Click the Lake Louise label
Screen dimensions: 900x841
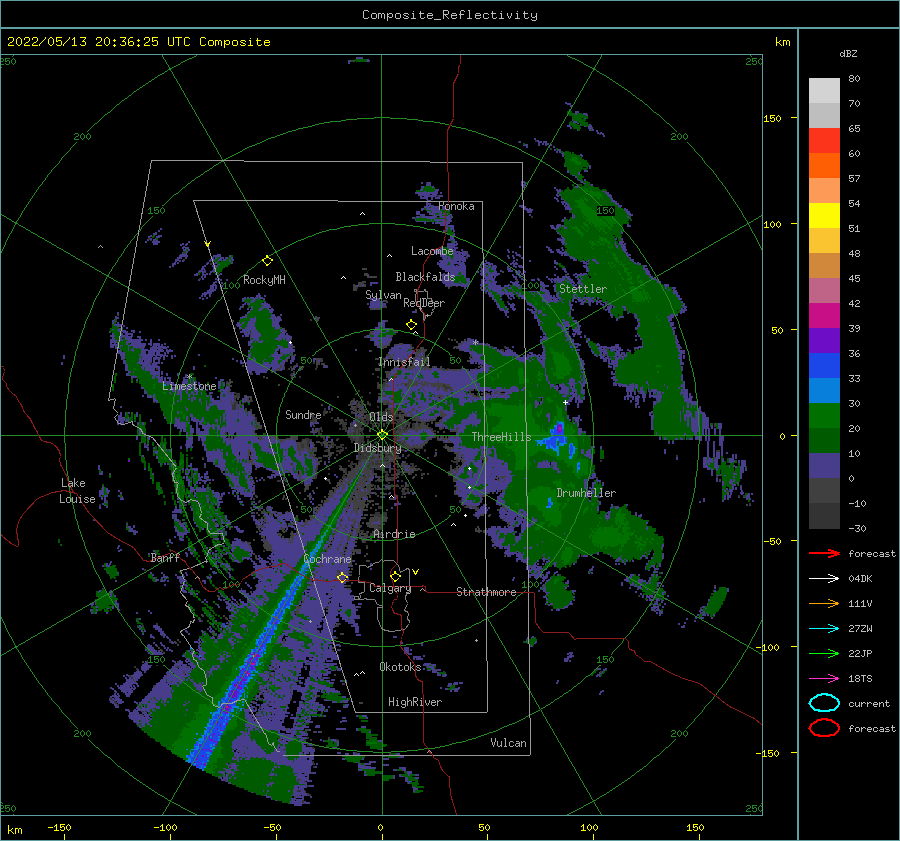click(x=77, y=491)
